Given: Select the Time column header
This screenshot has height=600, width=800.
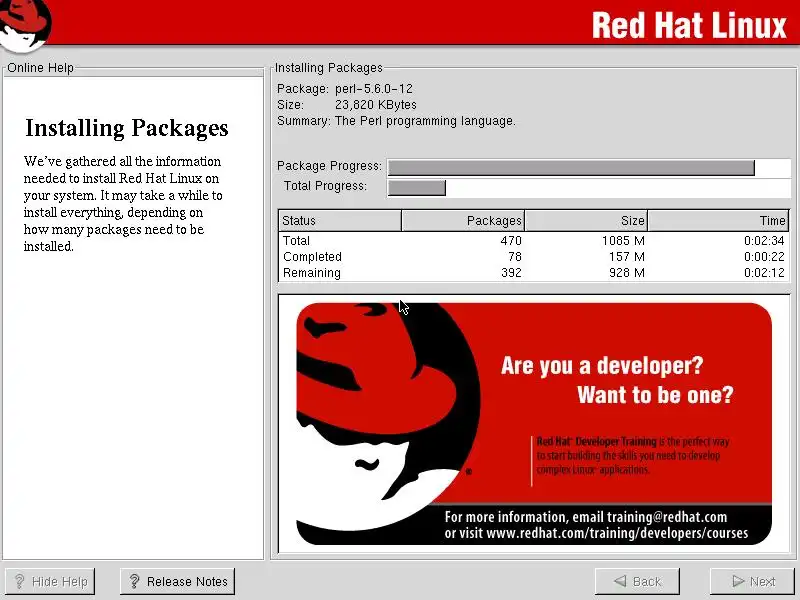Looking at the screenshot, I should (718, 220).
